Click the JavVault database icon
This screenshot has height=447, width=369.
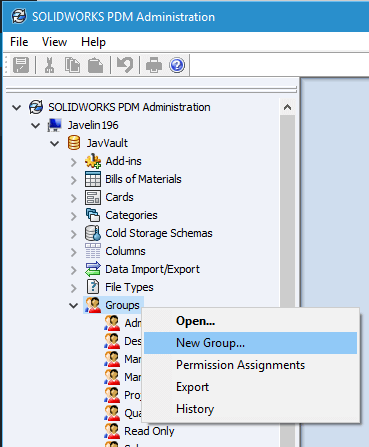click(74, 143)
